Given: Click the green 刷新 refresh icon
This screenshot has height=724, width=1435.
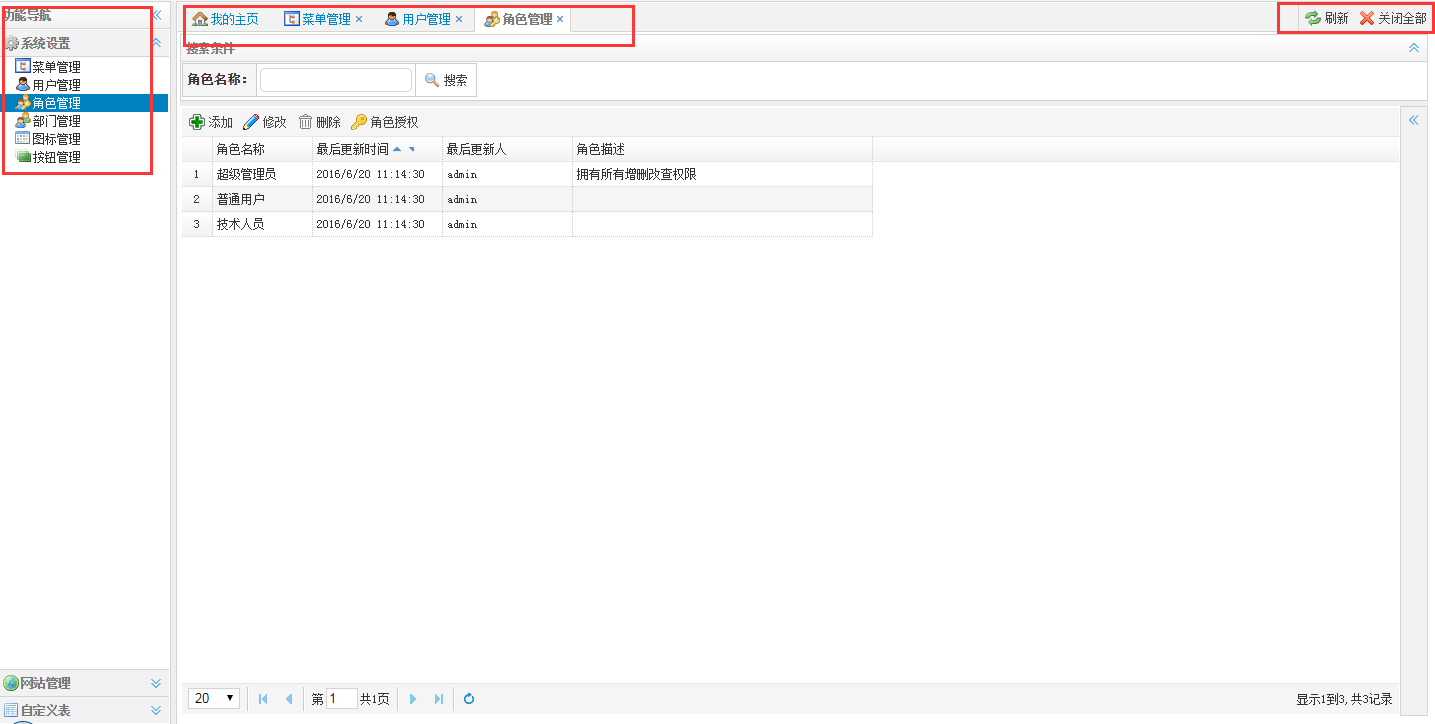Looking at the screenshot, I should 1313,18.
